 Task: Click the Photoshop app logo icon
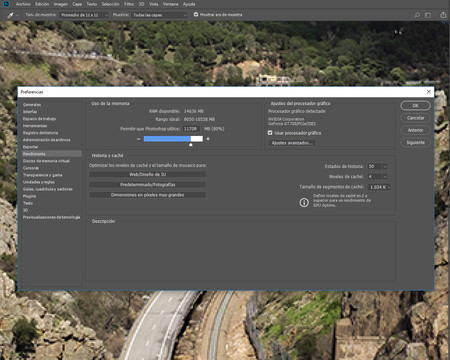[x=6, y=4]
